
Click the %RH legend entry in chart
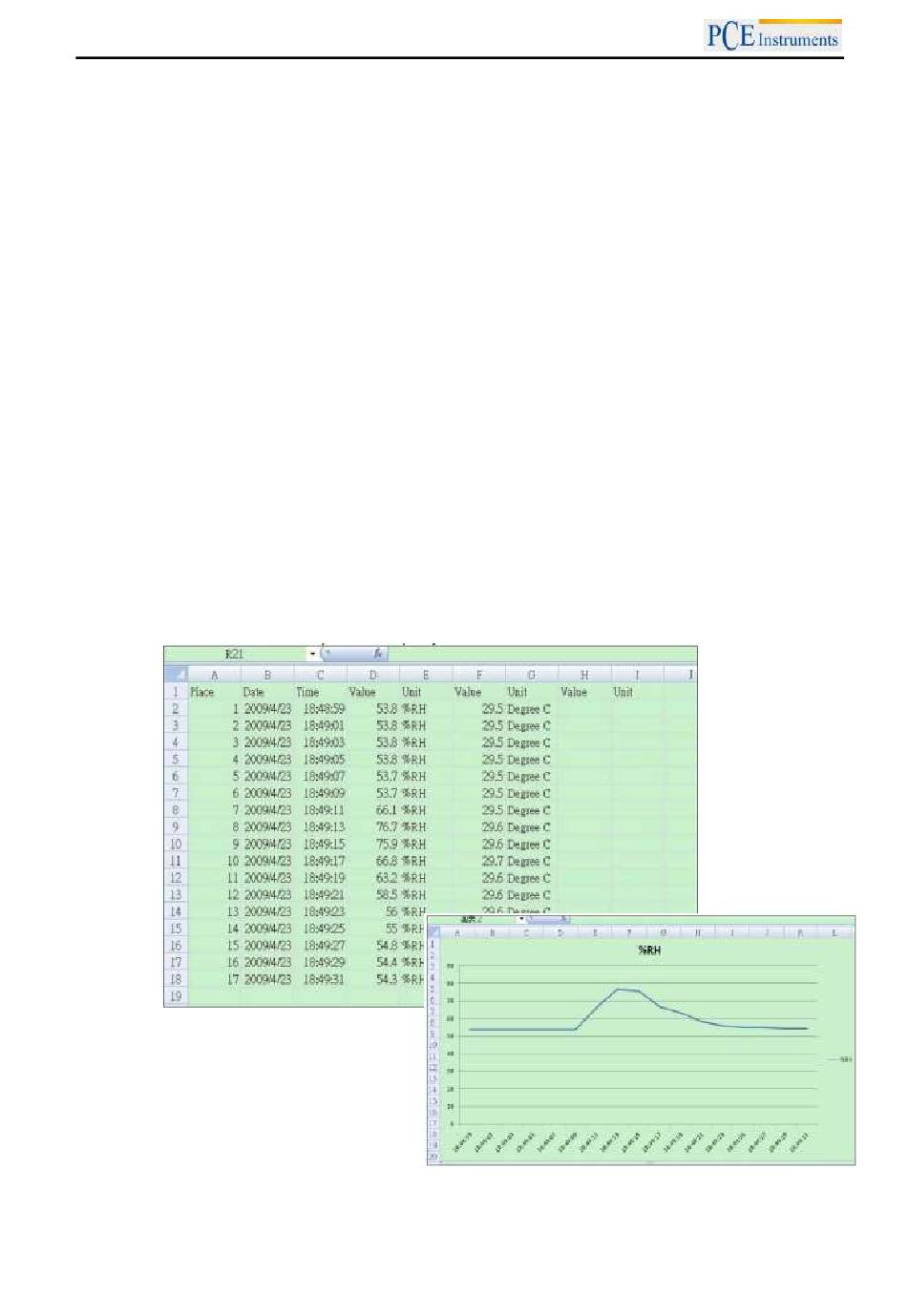tap(841, 1059)
